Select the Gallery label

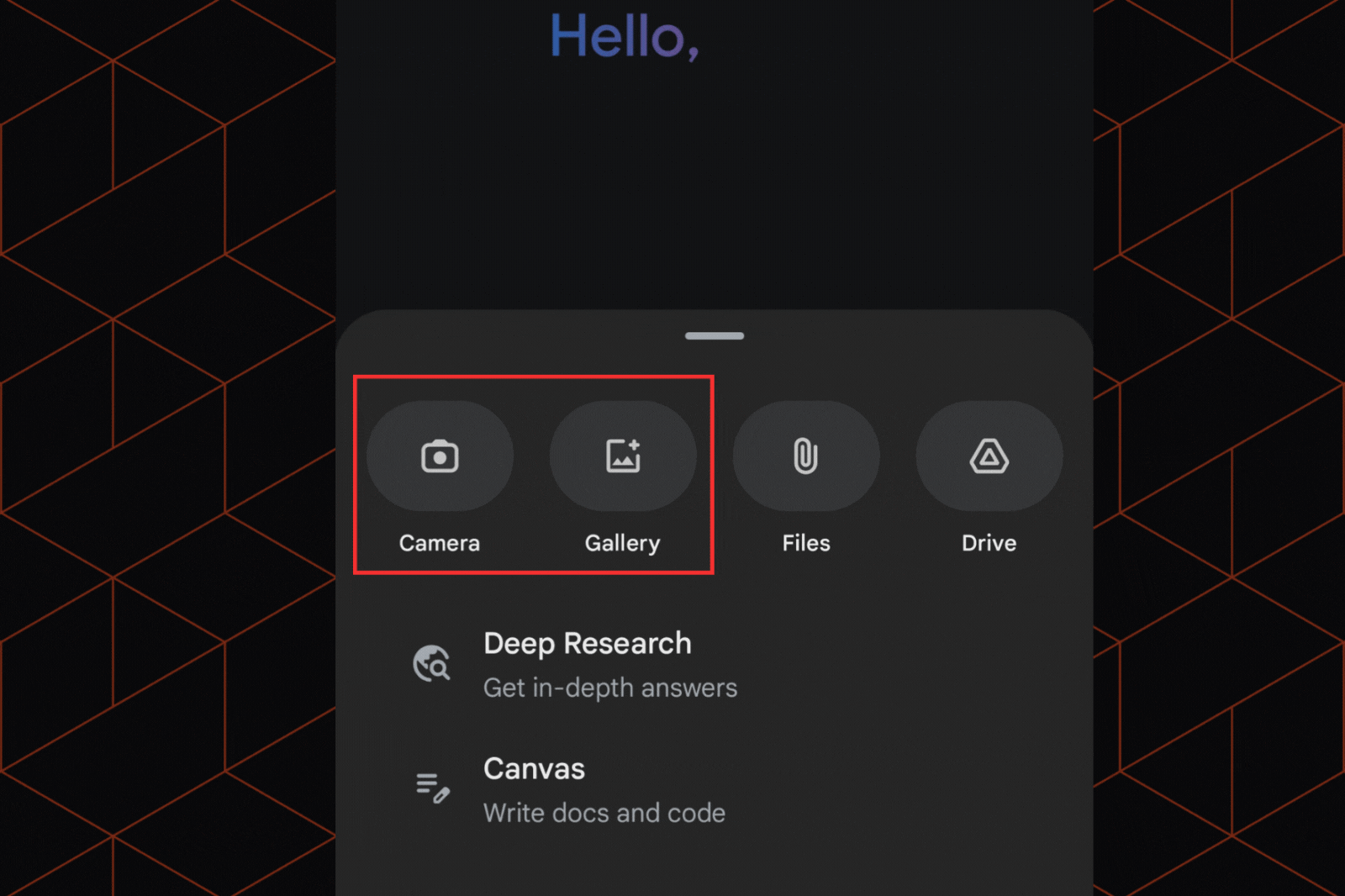coord(622,542)
